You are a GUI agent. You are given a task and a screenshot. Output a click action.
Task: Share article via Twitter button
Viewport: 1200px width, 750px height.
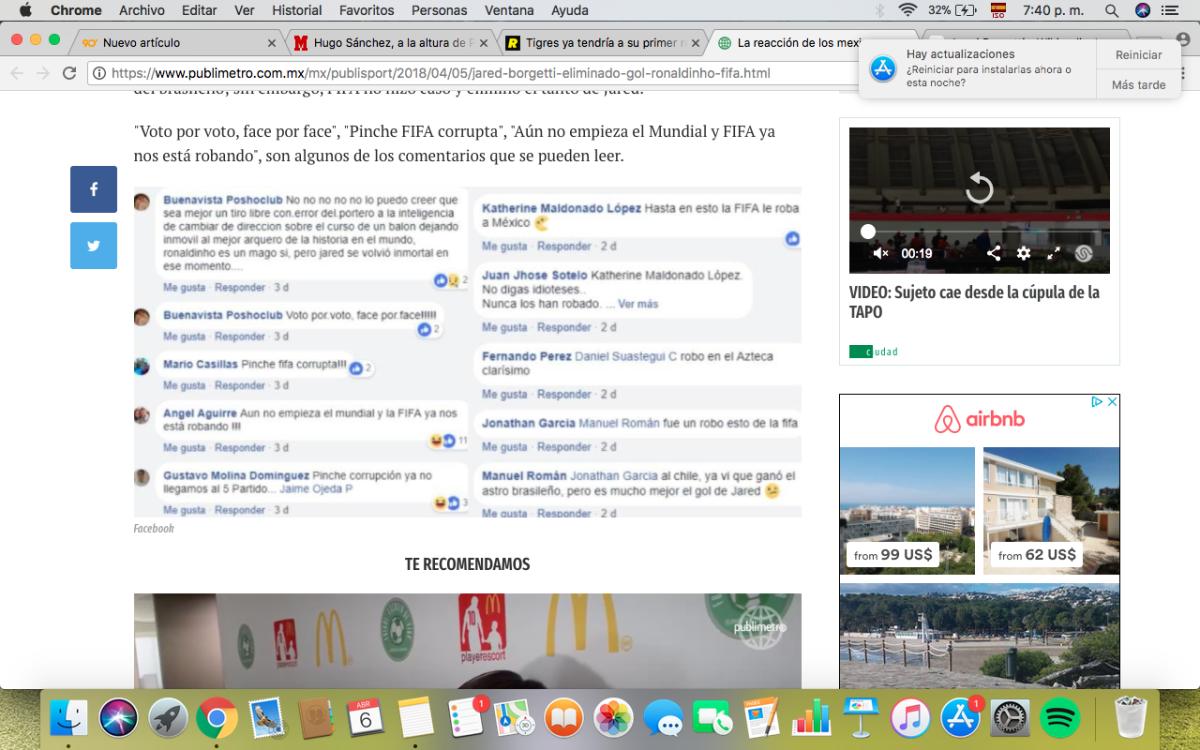93,245
